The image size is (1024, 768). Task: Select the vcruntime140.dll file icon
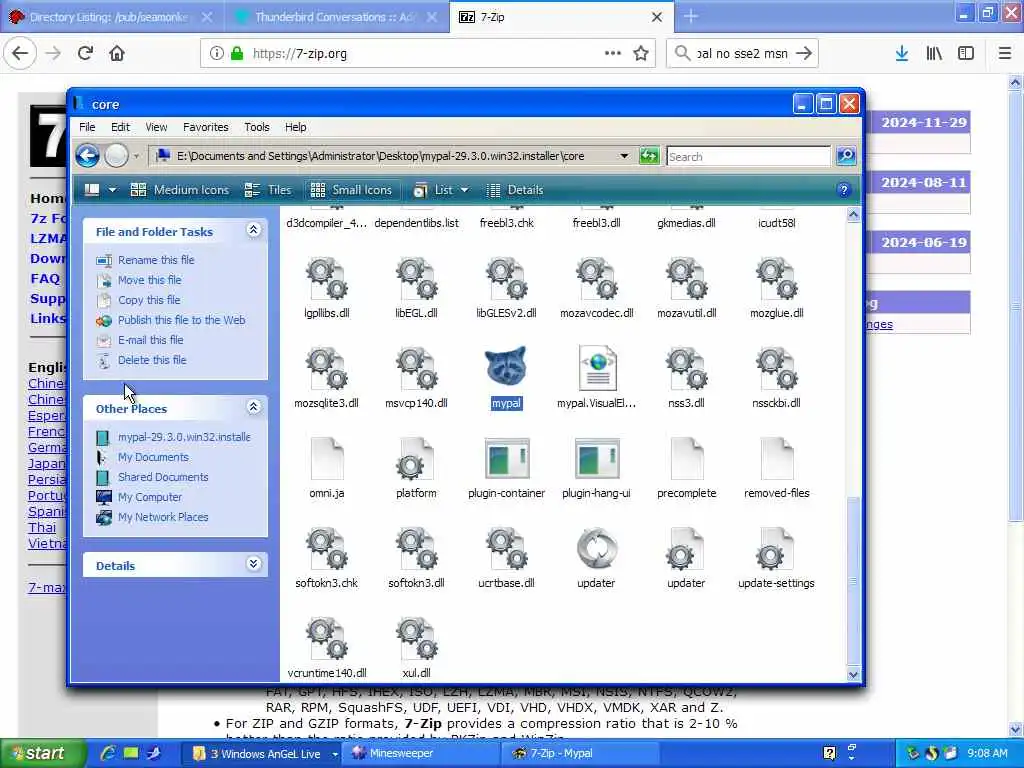(326, 639)
